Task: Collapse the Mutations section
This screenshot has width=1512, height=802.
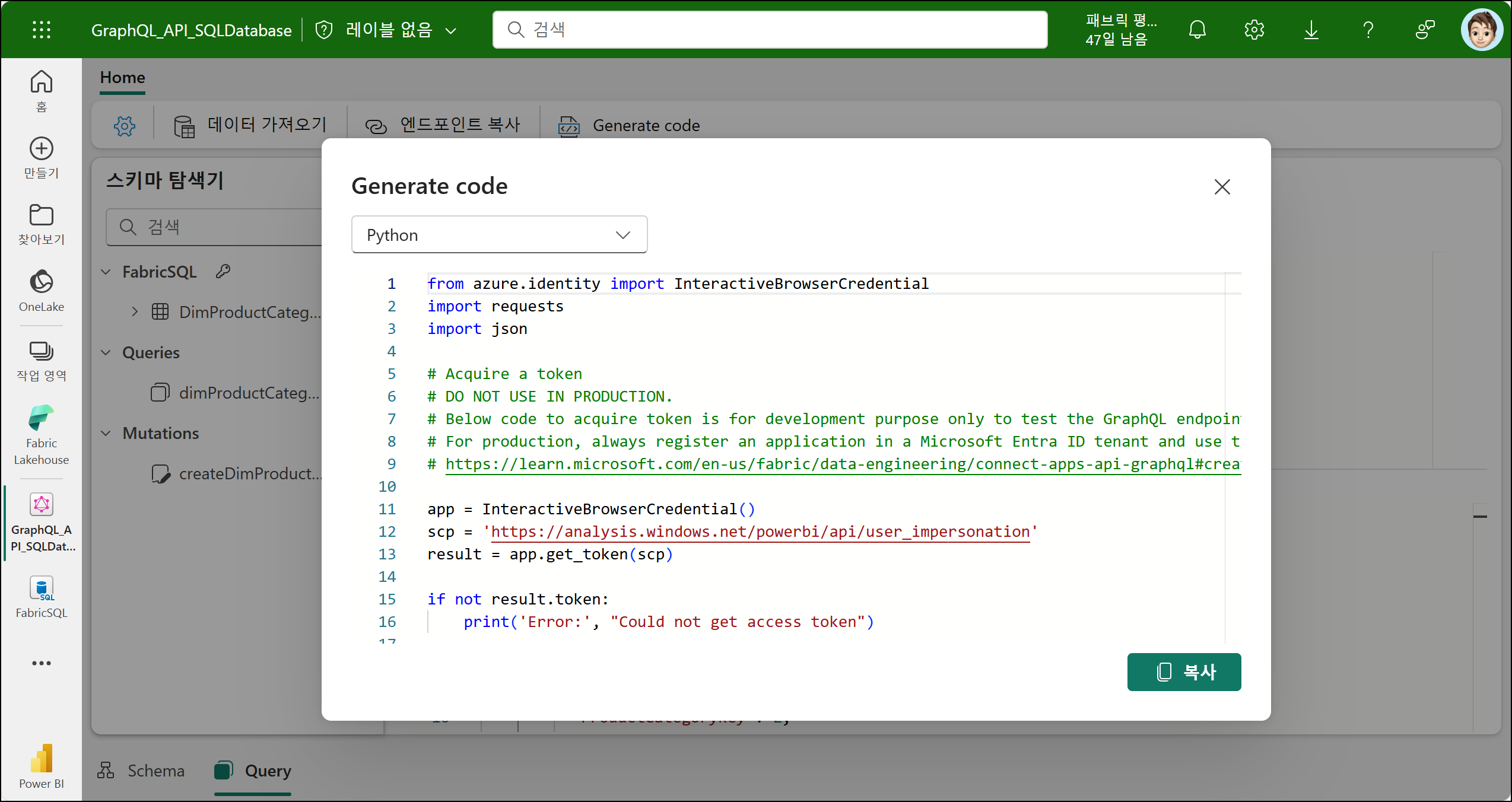Action: (106, 433)
